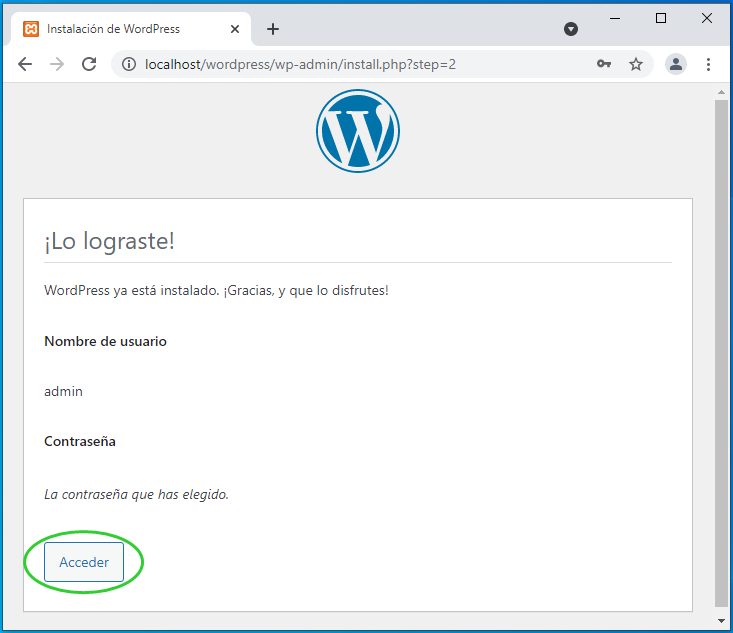733x633 pixels.
Task: Click the username value admin
Action: (63, 391)
